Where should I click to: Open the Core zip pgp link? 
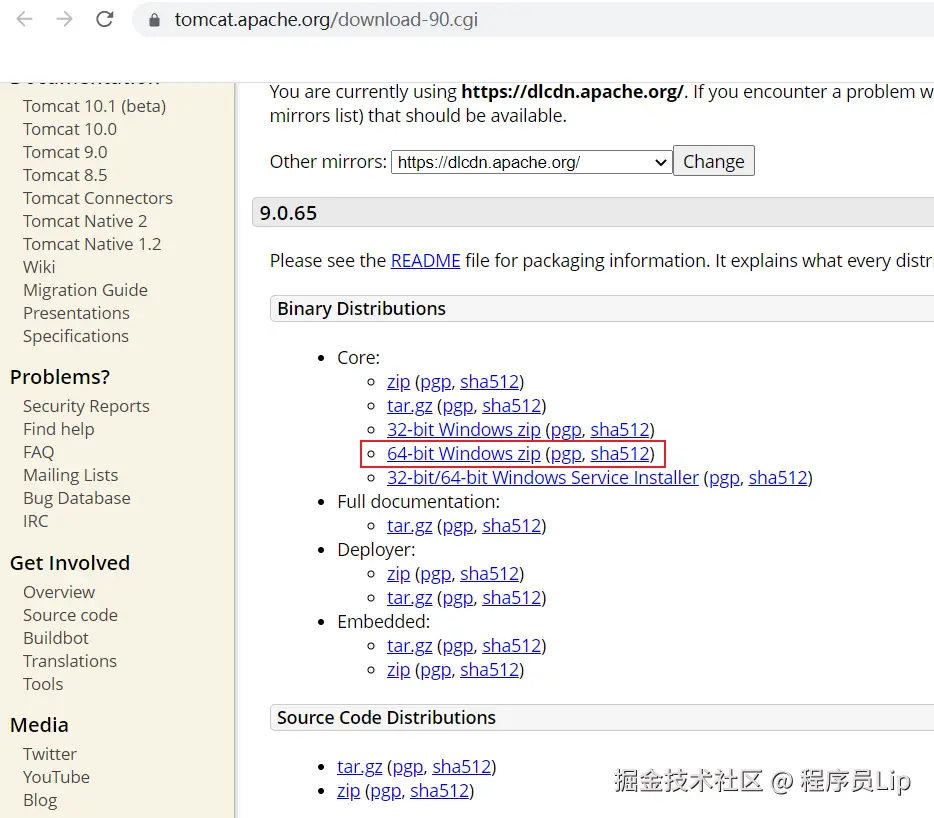[436, 382]
